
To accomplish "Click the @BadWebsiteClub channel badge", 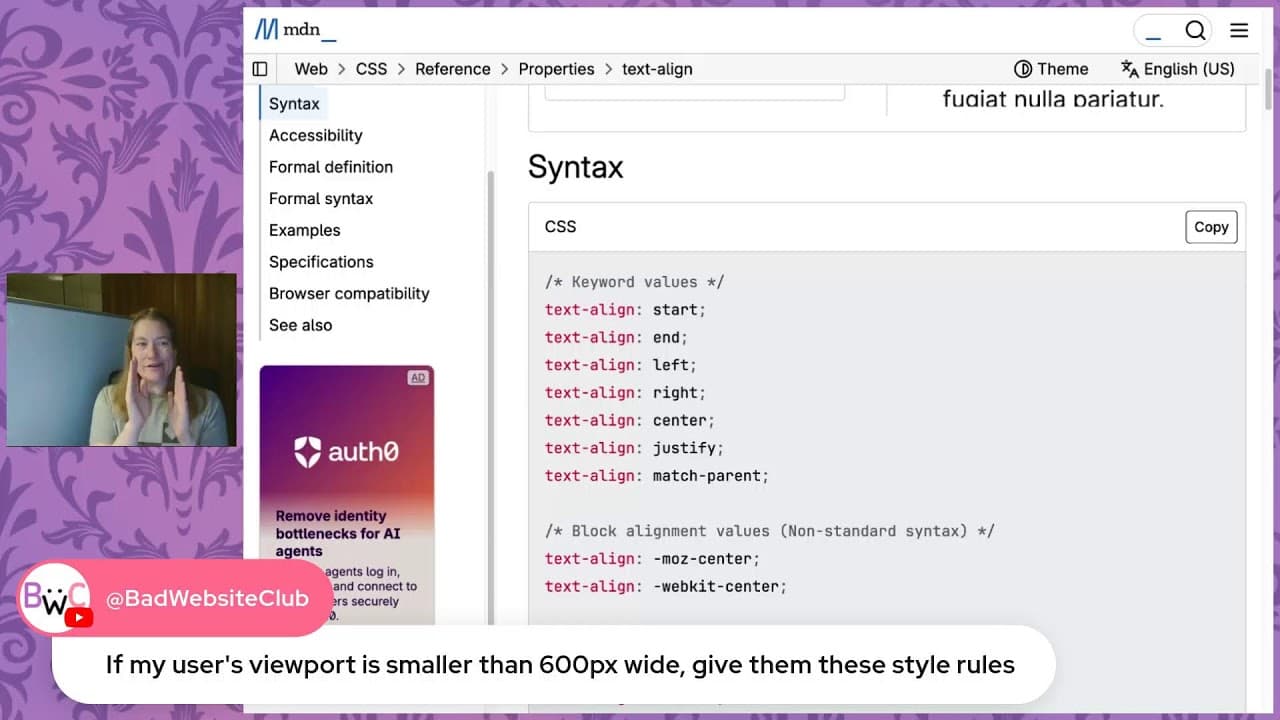I will click(176, 599).
